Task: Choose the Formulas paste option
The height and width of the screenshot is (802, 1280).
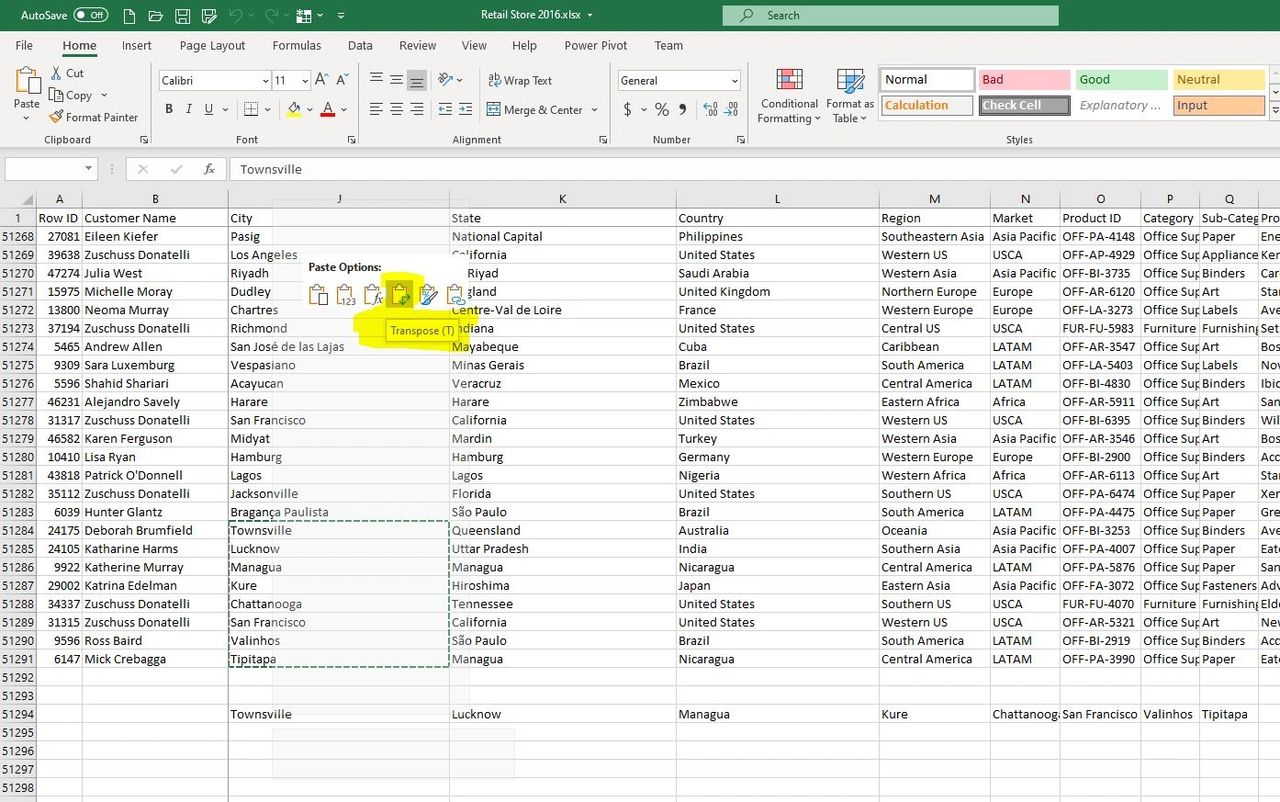Action: click(x=373, y=294)
